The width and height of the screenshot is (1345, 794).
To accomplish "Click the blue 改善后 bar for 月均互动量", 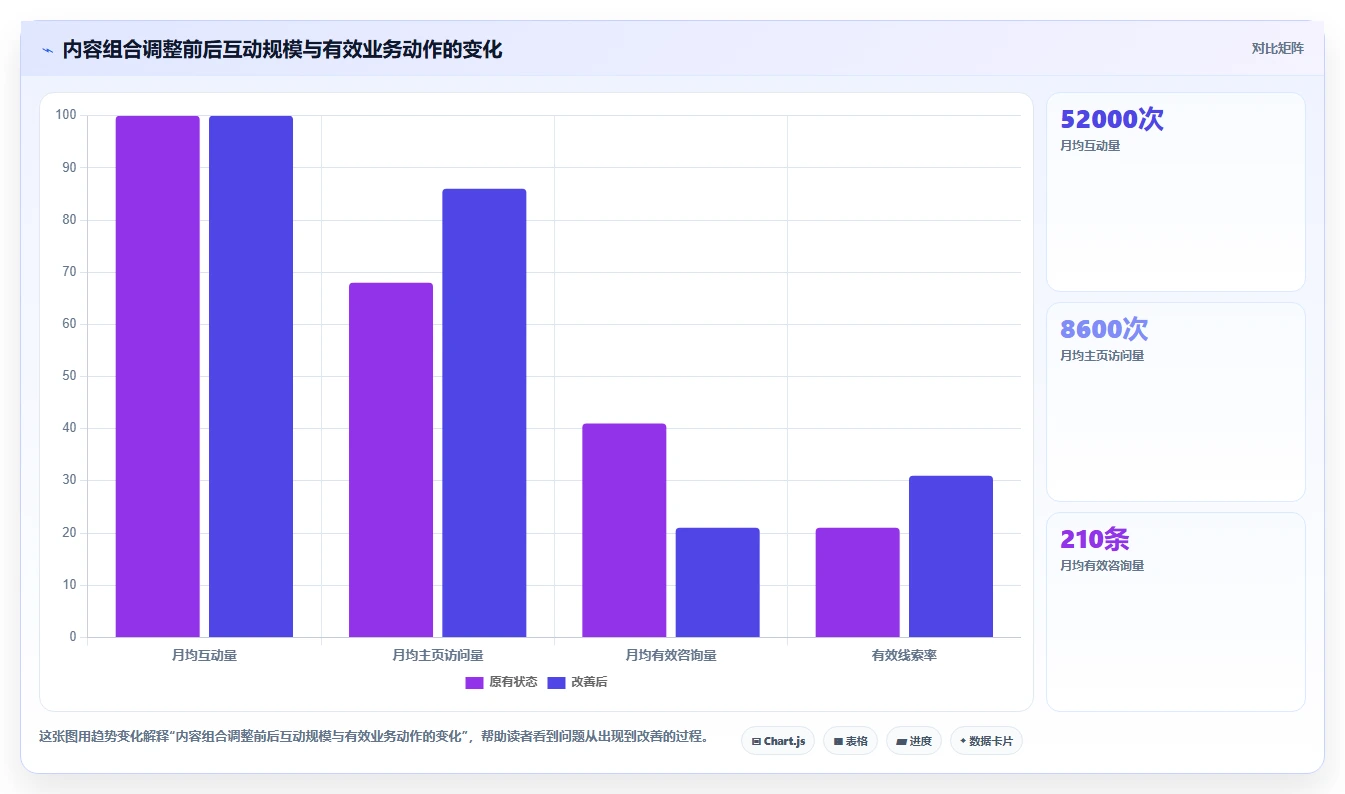I will 251,376.
